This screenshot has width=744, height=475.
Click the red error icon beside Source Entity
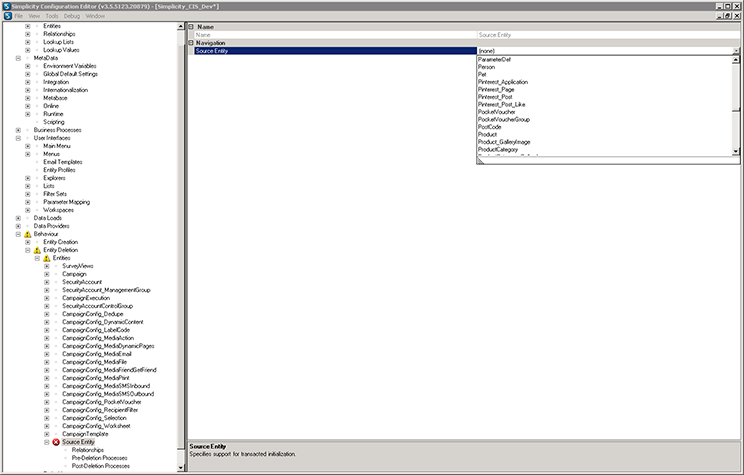(56, 441)
